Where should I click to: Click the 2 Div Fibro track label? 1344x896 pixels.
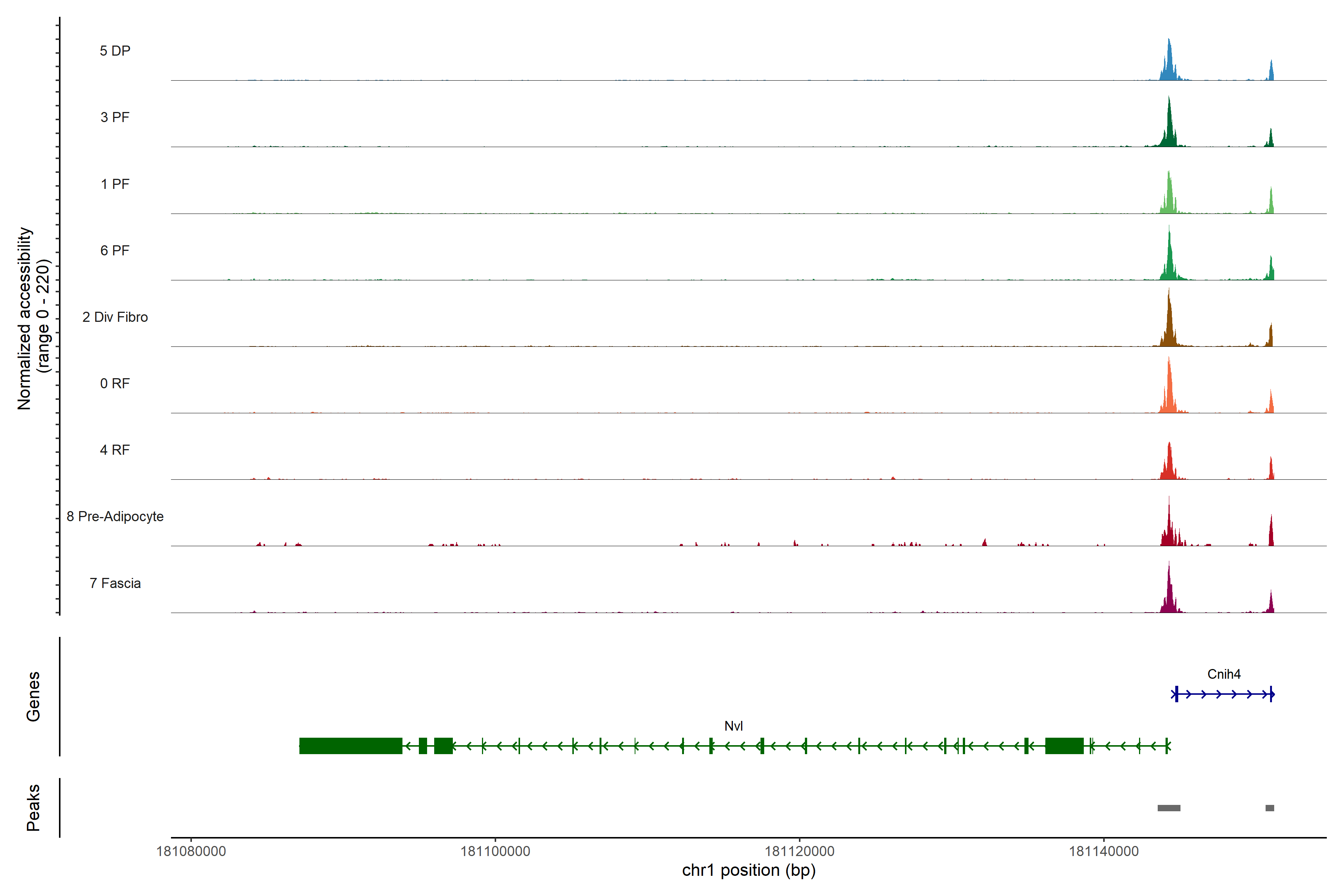[115, 317]
